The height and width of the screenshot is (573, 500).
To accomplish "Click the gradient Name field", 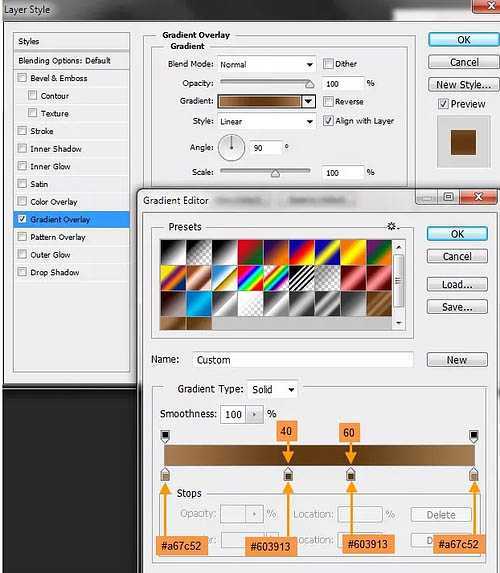I will pos(303,360).
